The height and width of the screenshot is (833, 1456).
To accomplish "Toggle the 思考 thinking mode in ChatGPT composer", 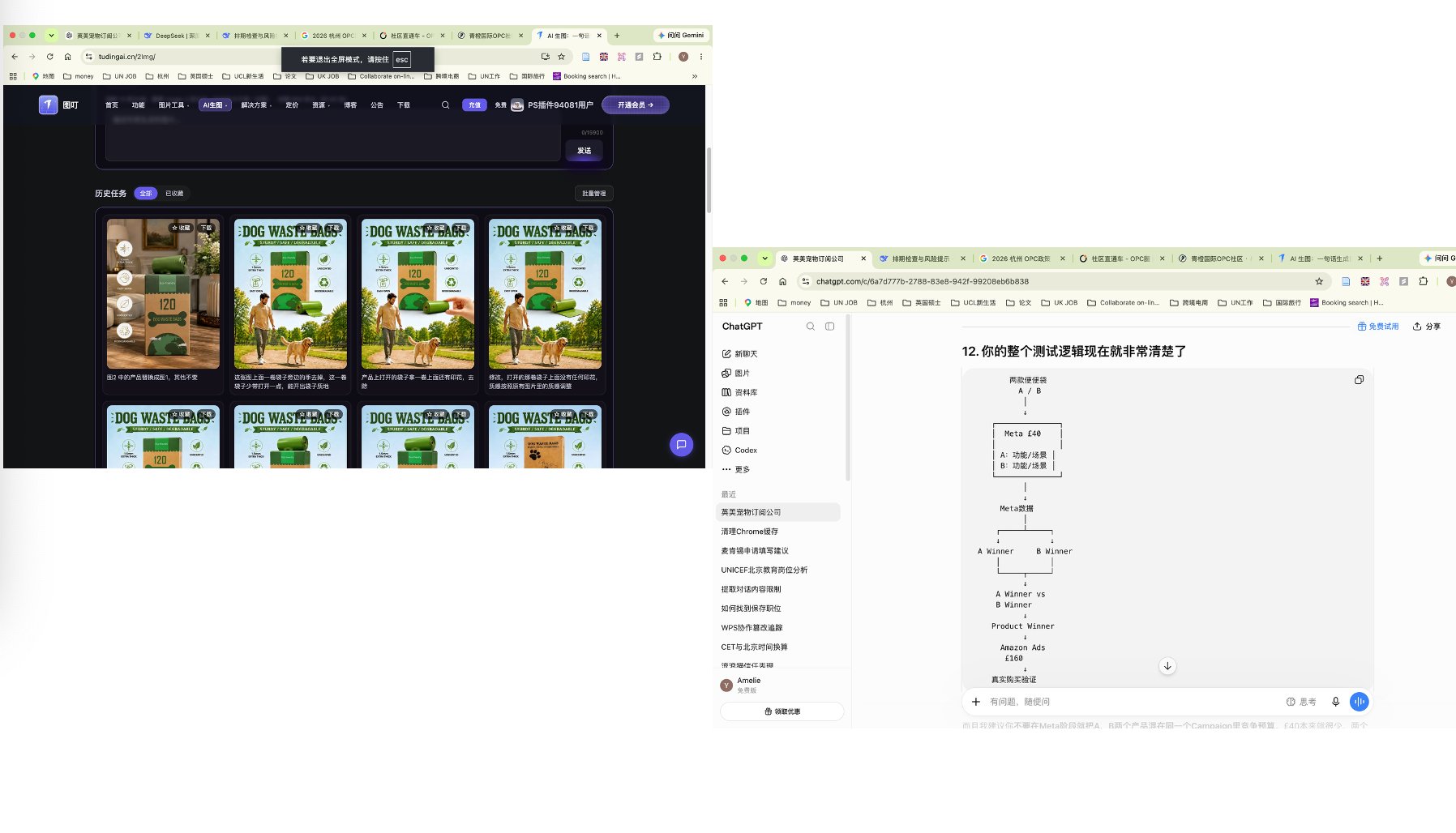I will click(1301, 702).
